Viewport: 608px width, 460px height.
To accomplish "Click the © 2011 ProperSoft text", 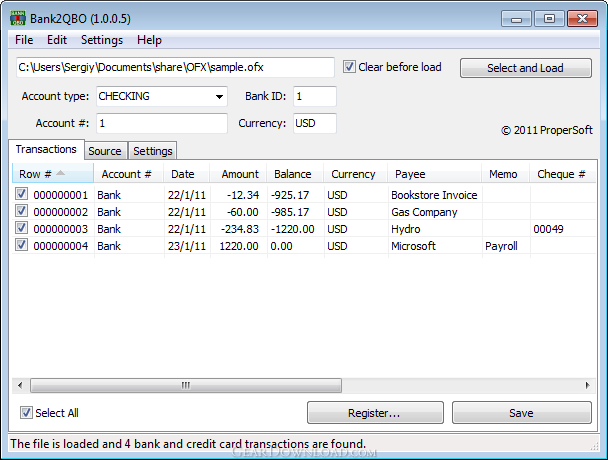I will tap(547, 130).
